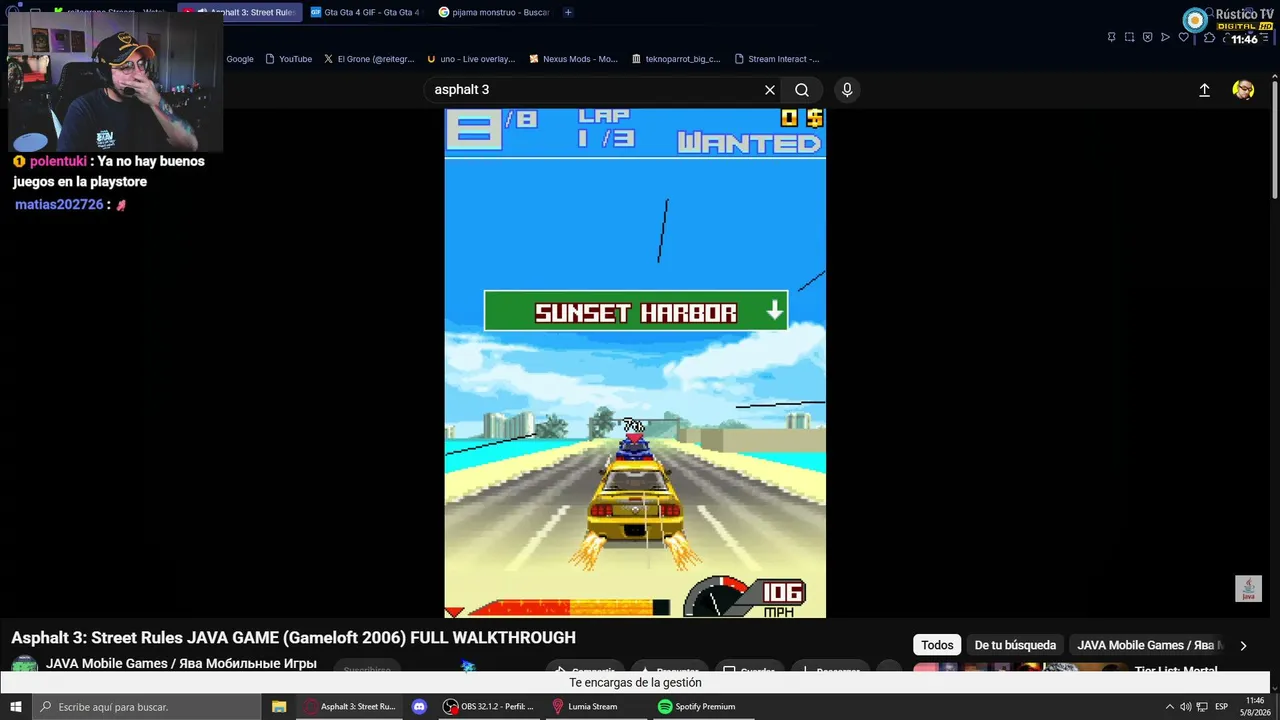Open the Nexus Mods bookmark
The height and width of the screenshot is (720, 1280).
573,59
